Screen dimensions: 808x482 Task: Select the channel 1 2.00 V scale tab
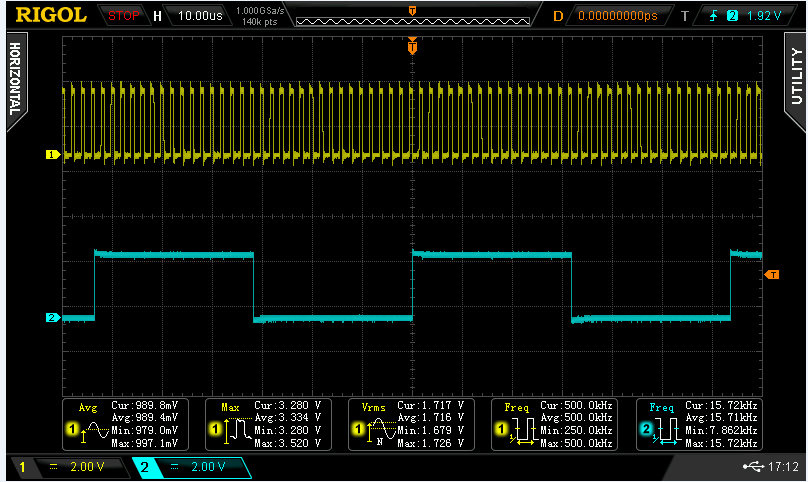(69, 467)
